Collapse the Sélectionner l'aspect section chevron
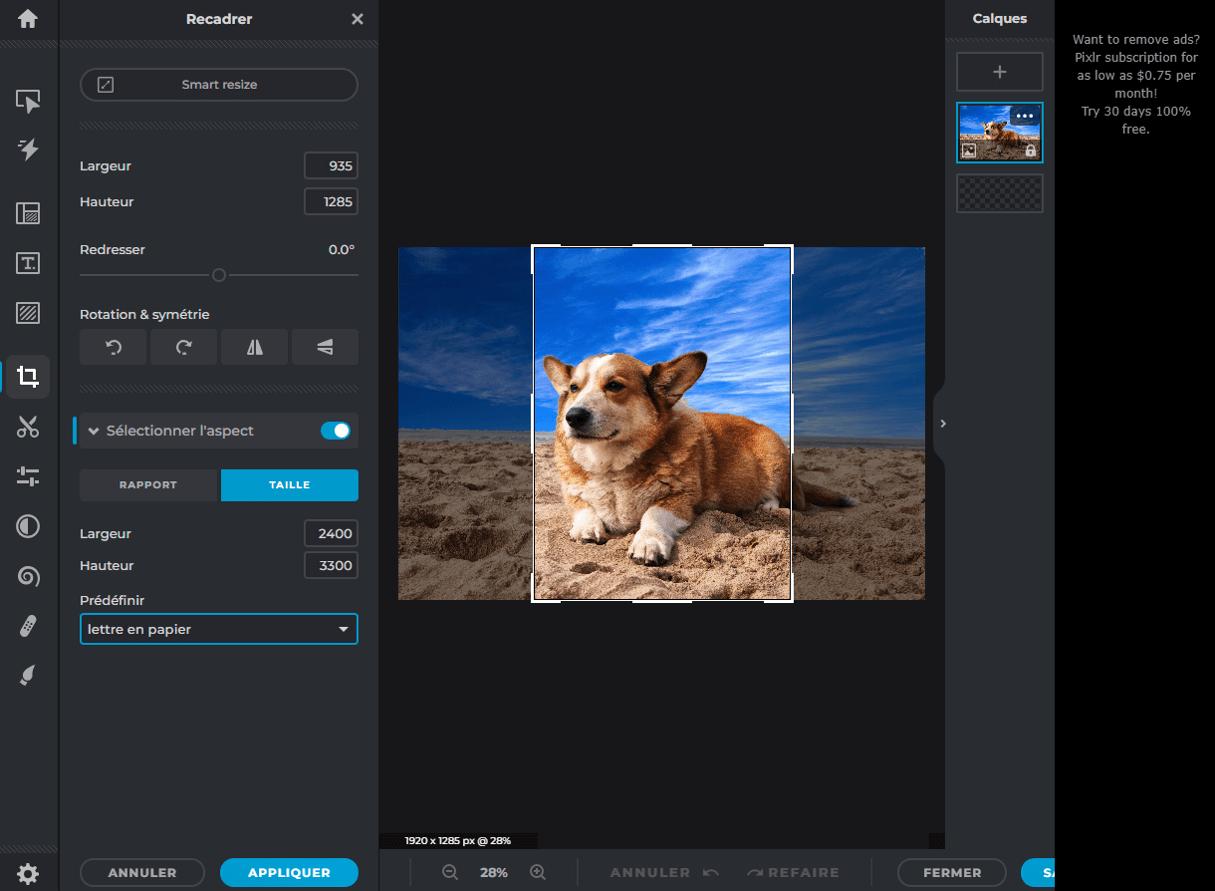1215x891 pixels. (93, 430)
